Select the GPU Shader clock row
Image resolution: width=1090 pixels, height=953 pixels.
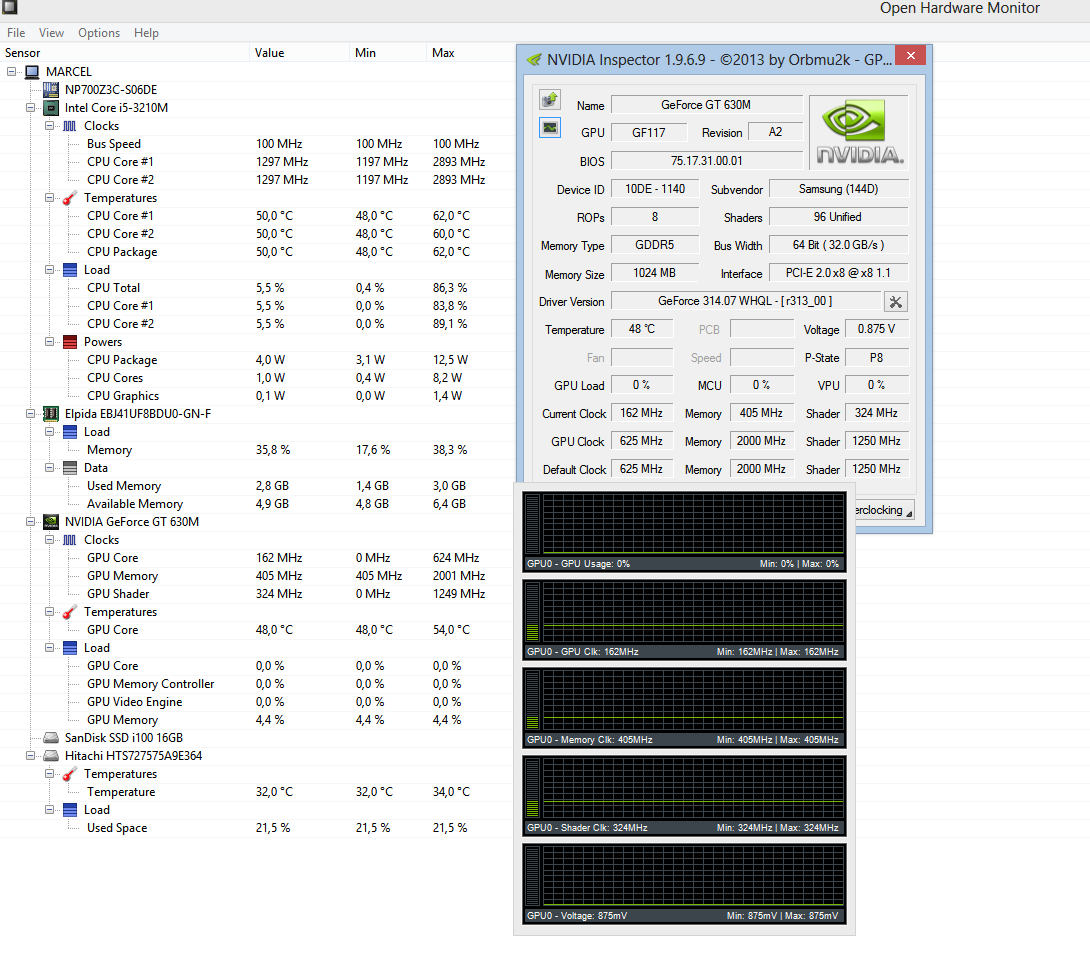(x=257, y=594)
